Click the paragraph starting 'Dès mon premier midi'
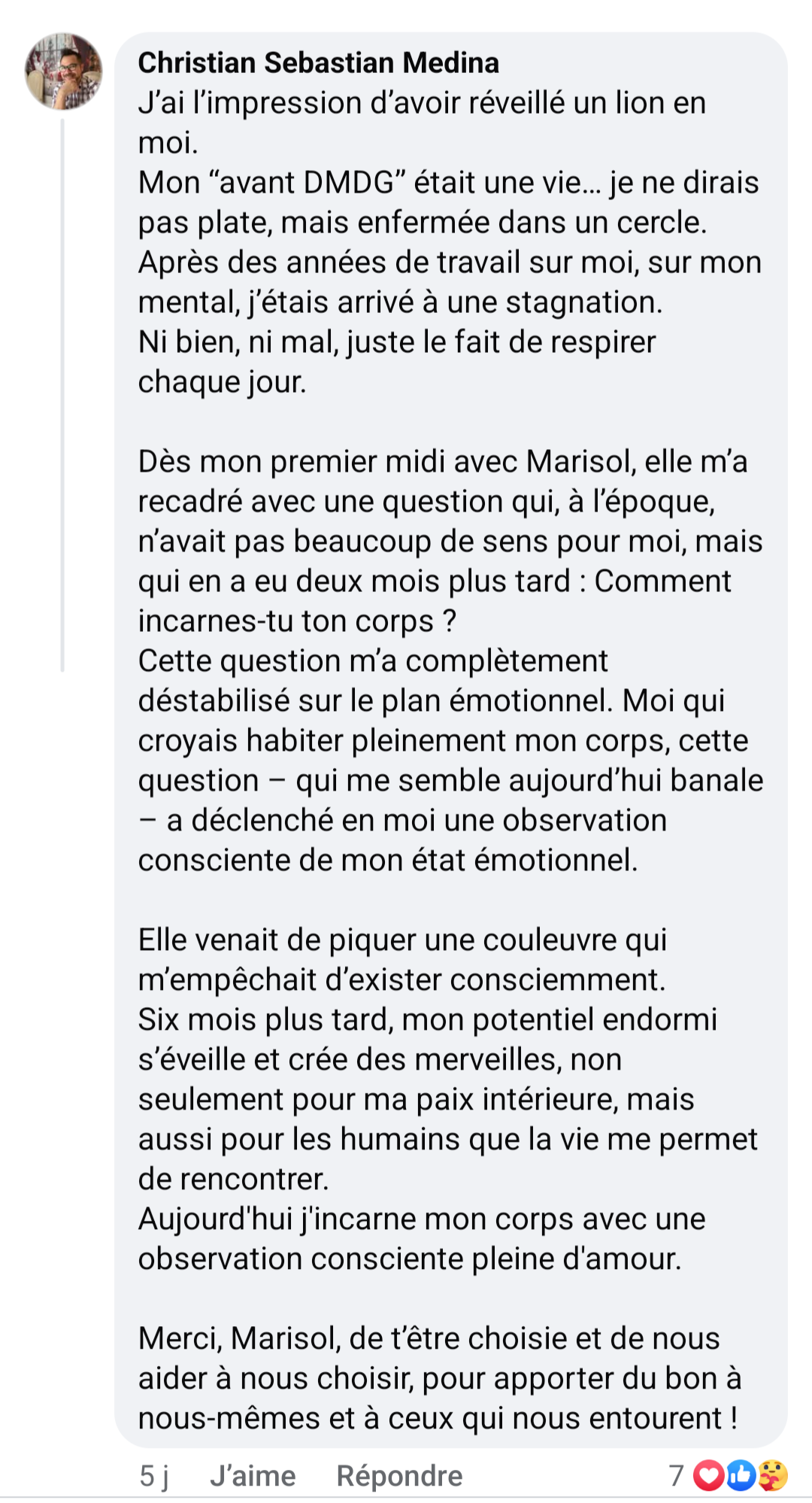812x1503 pixels. [x=442, y=462]
